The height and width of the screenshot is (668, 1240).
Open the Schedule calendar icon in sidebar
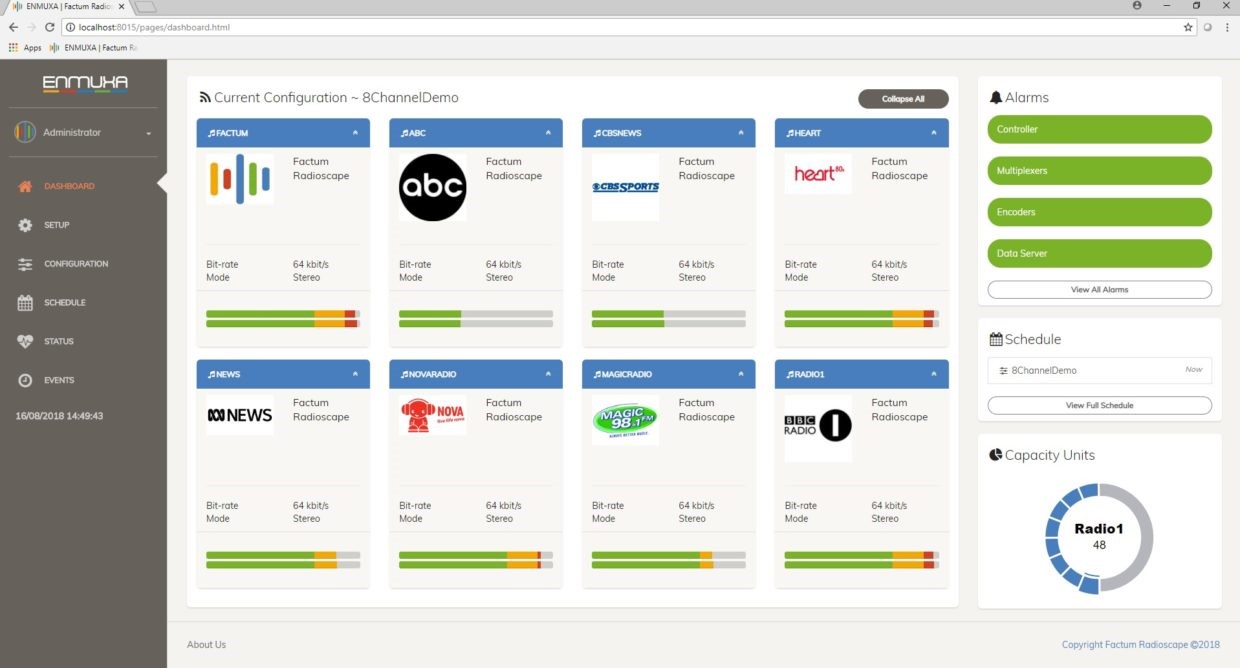(x=25, y=302)
